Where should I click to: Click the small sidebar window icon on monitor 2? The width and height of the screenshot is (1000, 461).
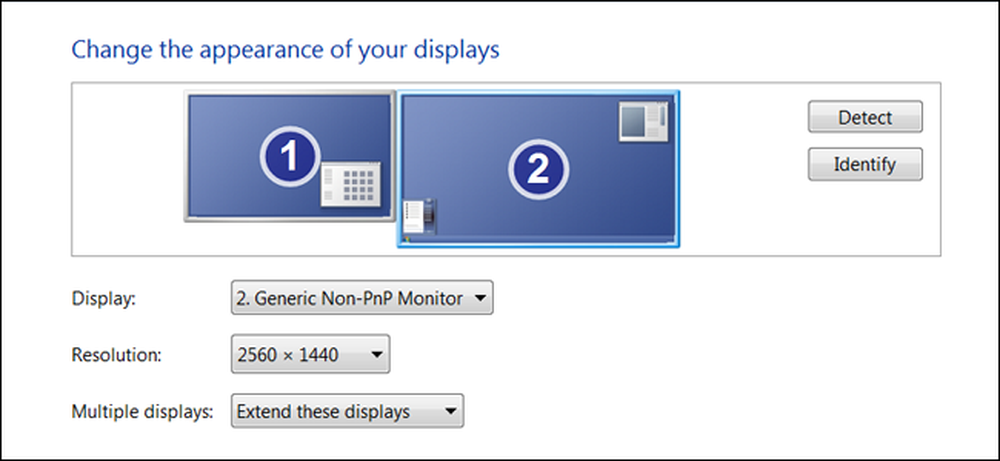[x=421, y=216]
